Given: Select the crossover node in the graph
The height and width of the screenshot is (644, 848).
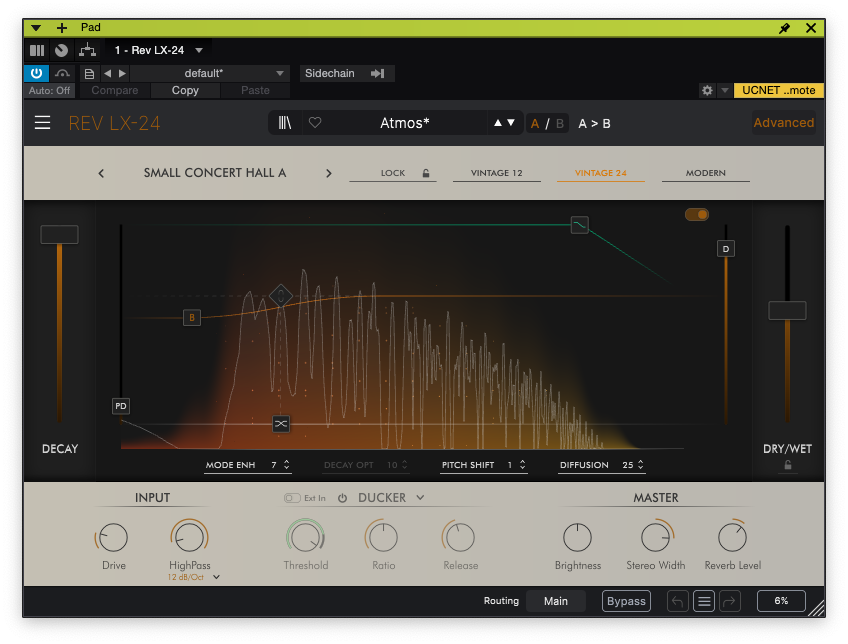Looking at the screenshot, I should [281, 423].
